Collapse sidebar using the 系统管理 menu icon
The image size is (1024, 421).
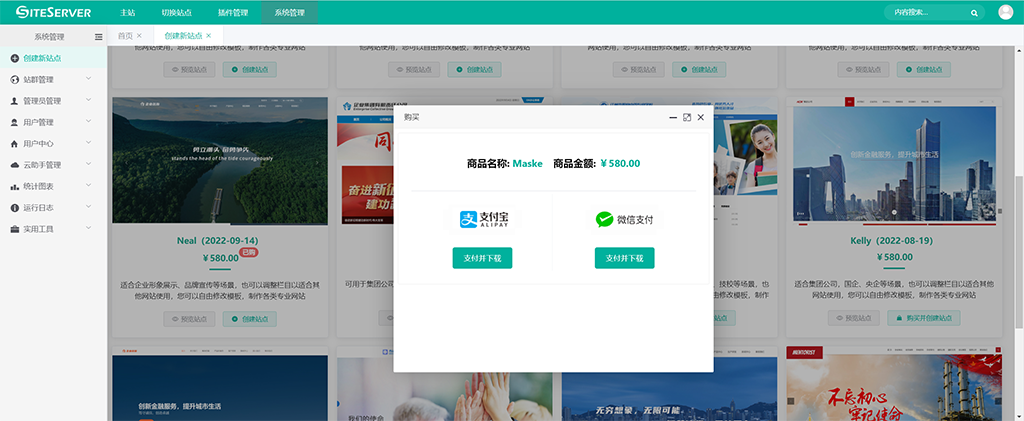click(x=98, y=36)
